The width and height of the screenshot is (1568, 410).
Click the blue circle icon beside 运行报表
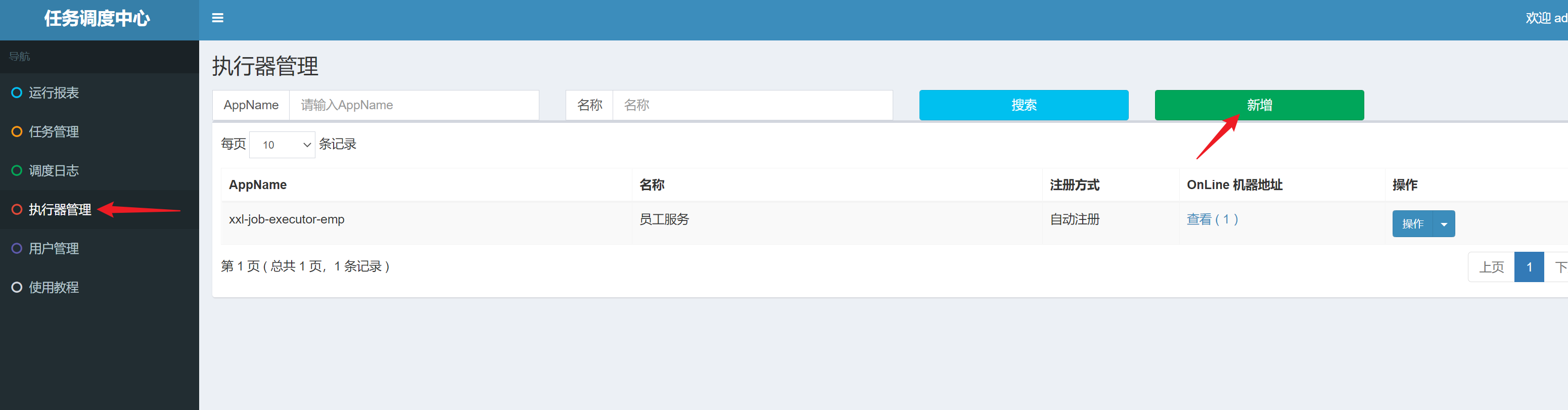[17, 93]
